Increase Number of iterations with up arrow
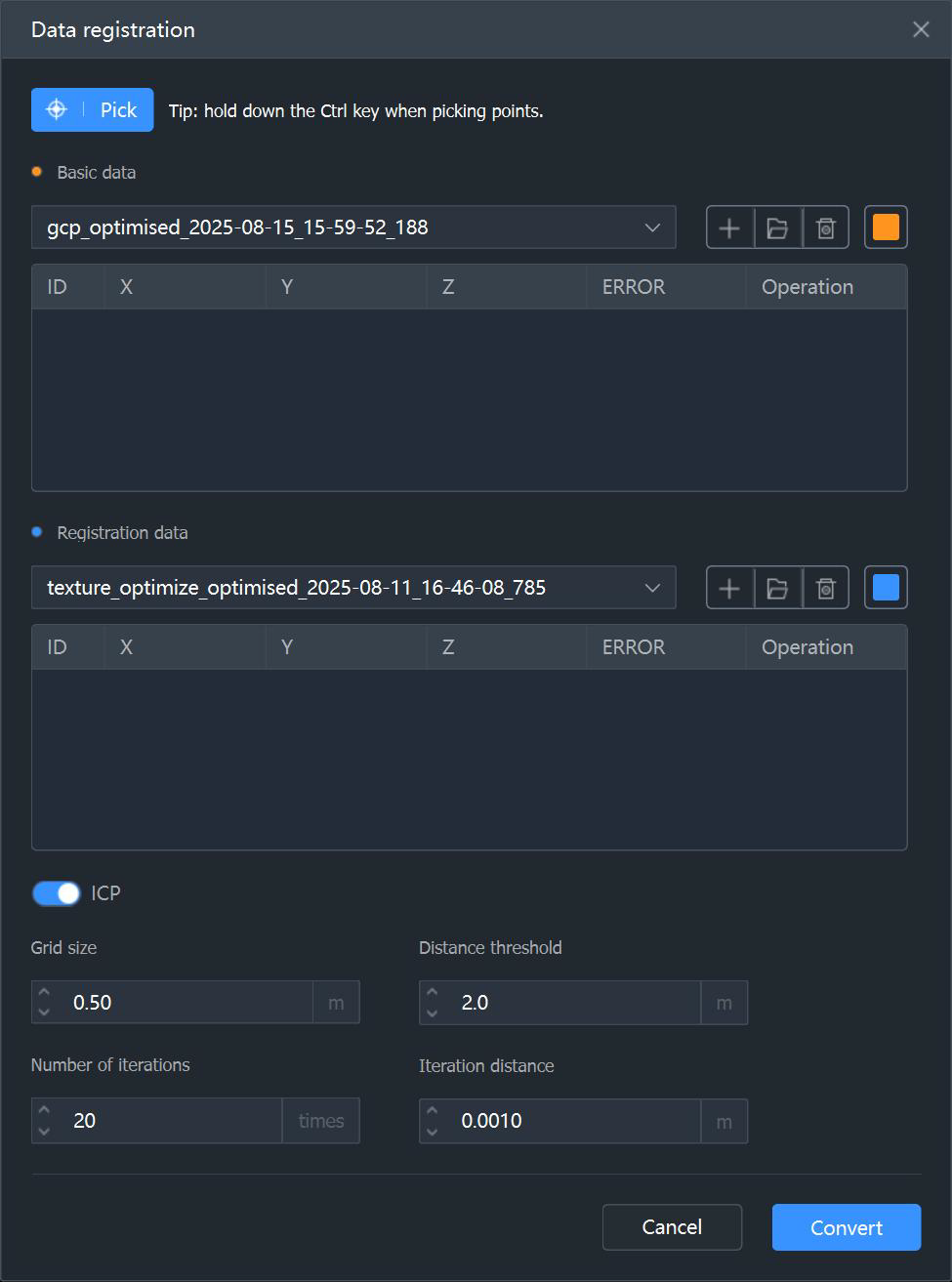The image size is (952, 1282). point(44,1111)
